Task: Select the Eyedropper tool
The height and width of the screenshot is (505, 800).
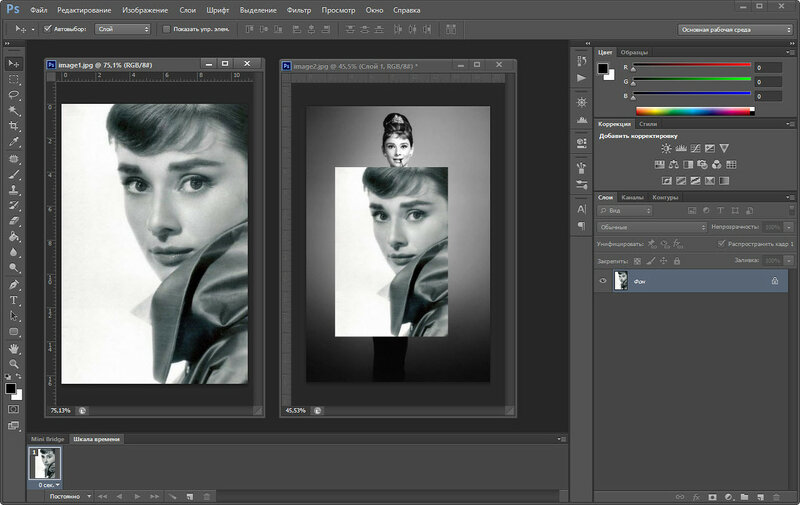Action: click(13, 142)
